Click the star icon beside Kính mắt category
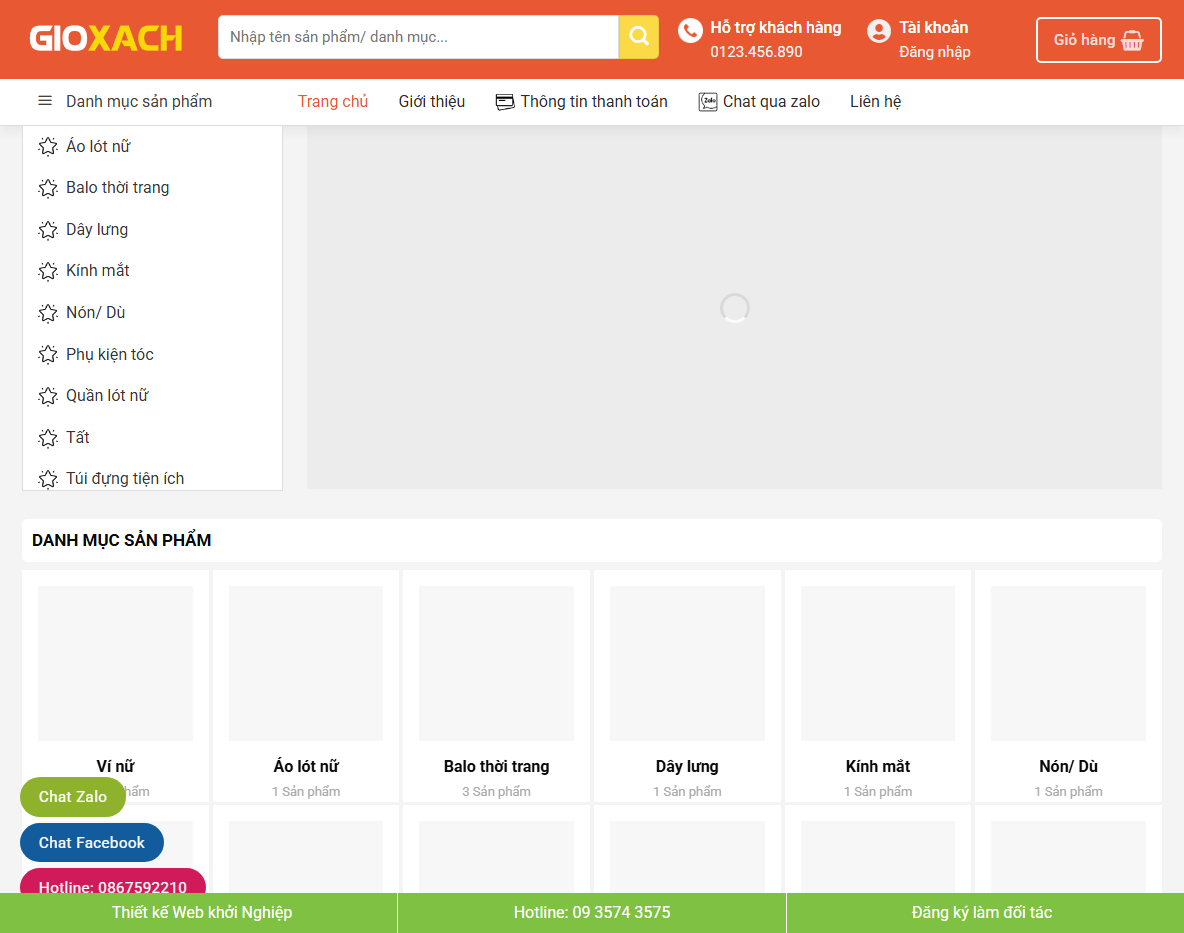The image size is (1184, 933). 47,270
